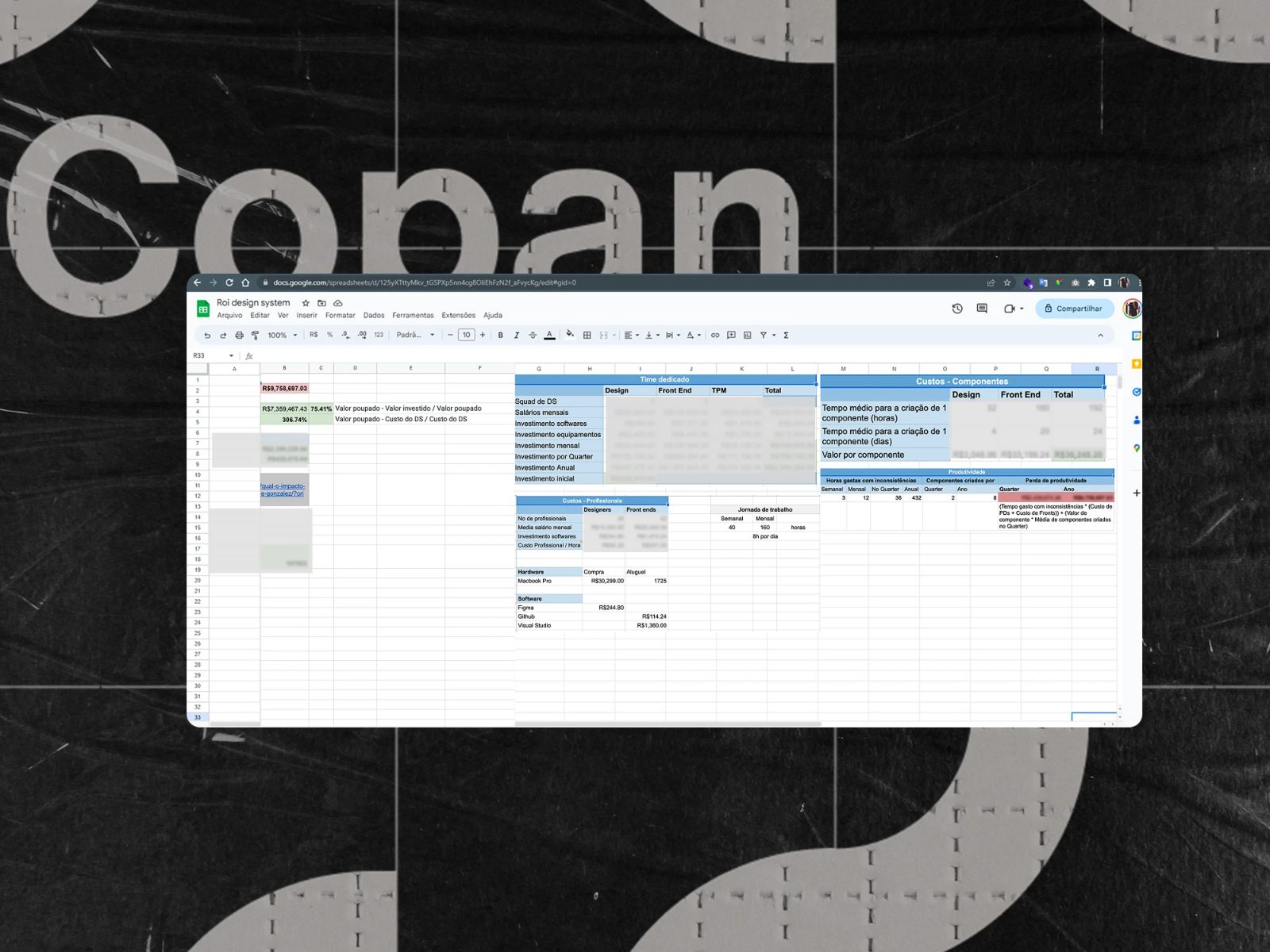Select the paint format roller tool
The width and height of the screenshot is (1270, 952).
(x=255, y=336)
